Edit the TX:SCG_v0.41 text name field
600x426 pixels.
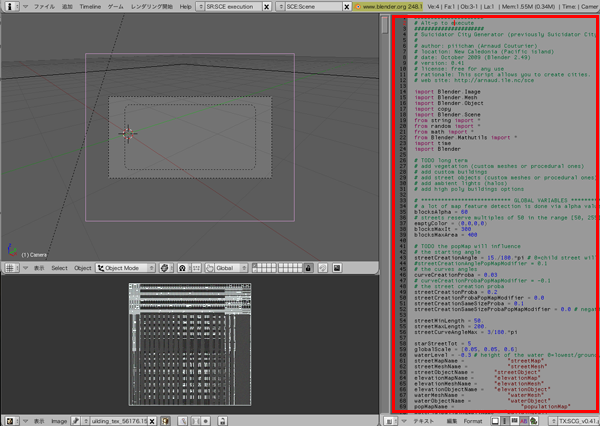[x=579, y=421]
